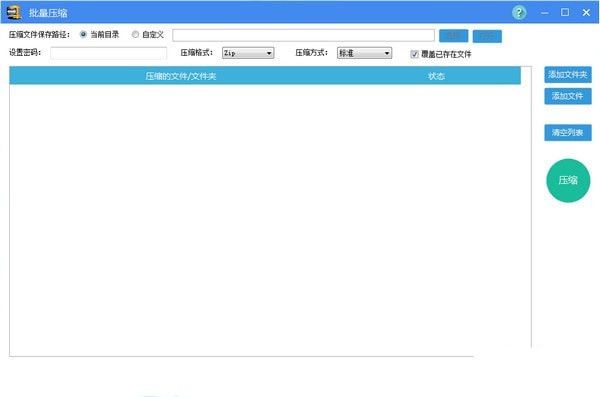Click the 添加文件 button

tap(568, 96)
